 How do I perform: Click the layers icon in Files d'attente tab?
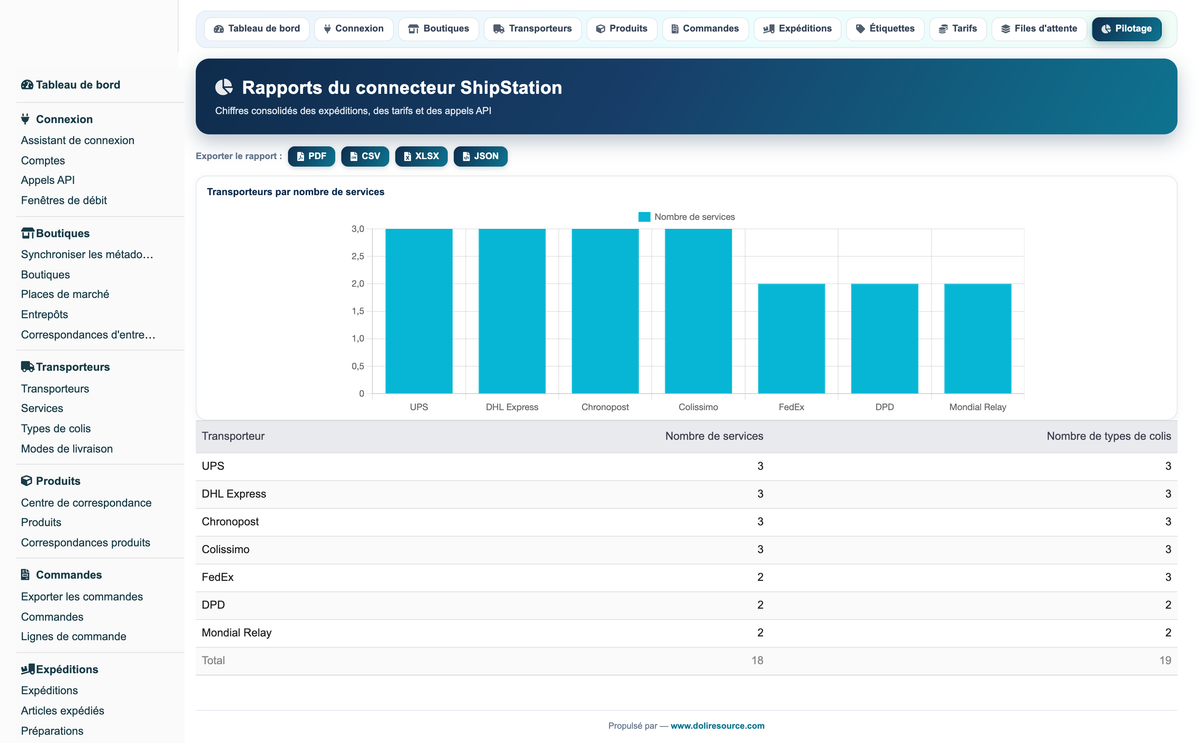[x=1006, y=29]
